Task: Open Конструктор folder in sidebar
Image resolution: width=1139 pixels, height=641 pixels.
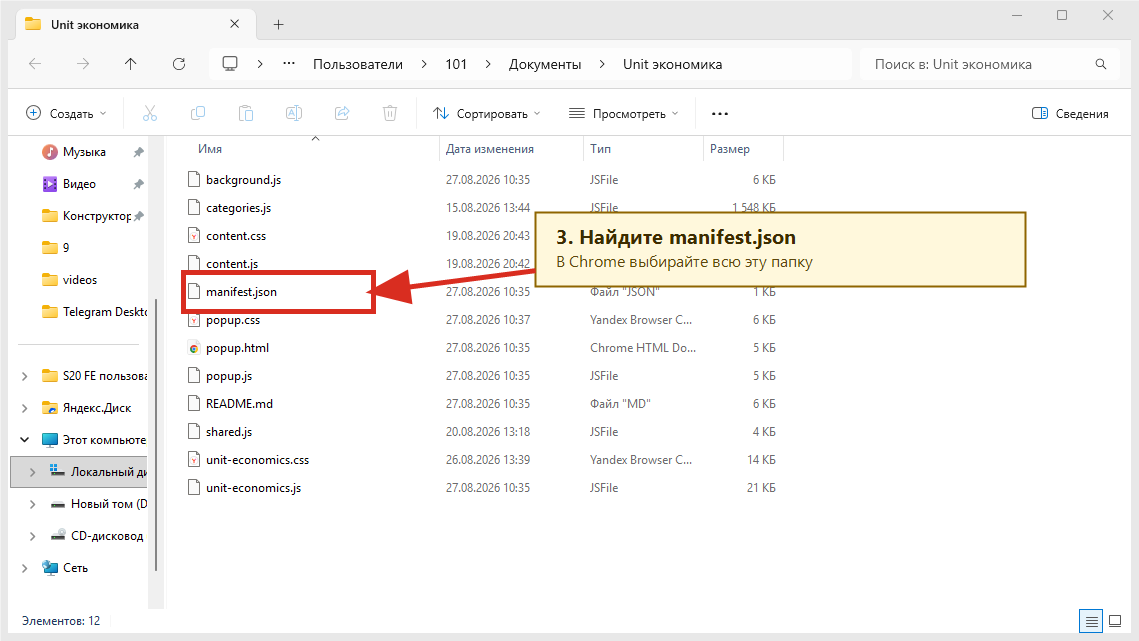Action: (x=97, y=216)
